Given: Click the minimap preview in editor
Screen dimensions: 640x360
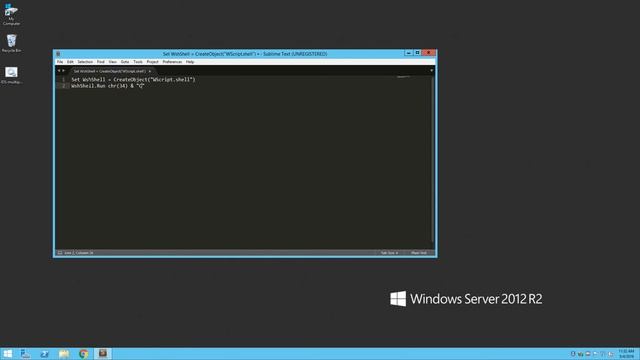Looking at the screenshot, I should (x=404, y=77).
